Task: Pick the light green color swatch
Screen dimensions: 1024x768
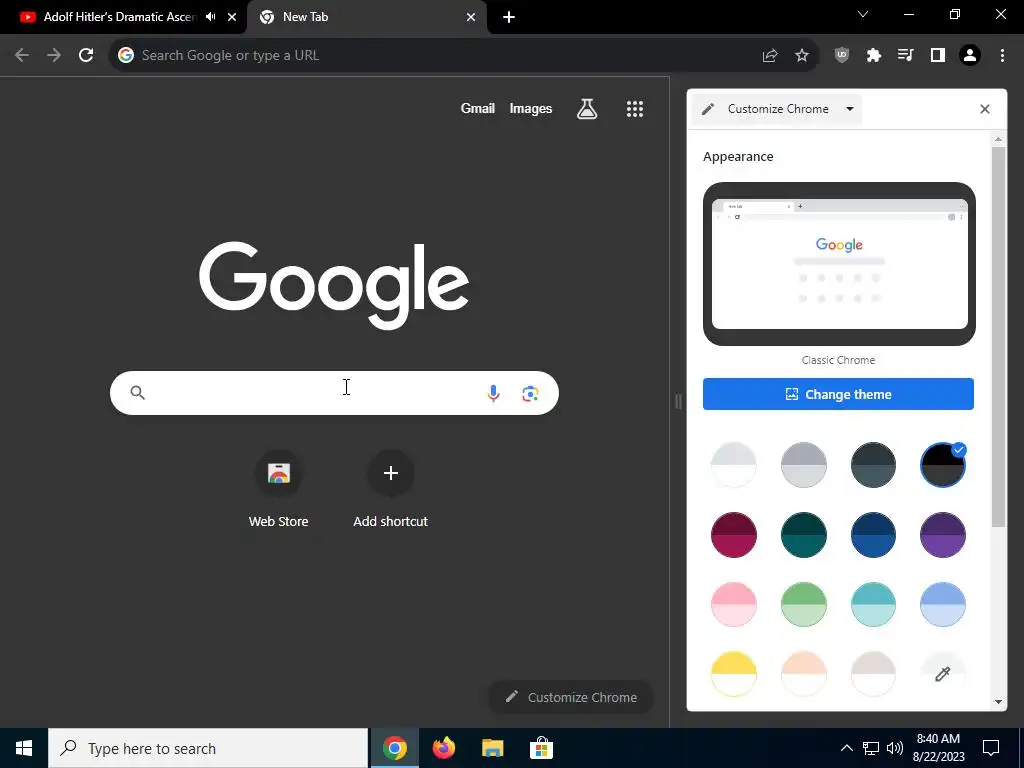Action: [803, 605]
